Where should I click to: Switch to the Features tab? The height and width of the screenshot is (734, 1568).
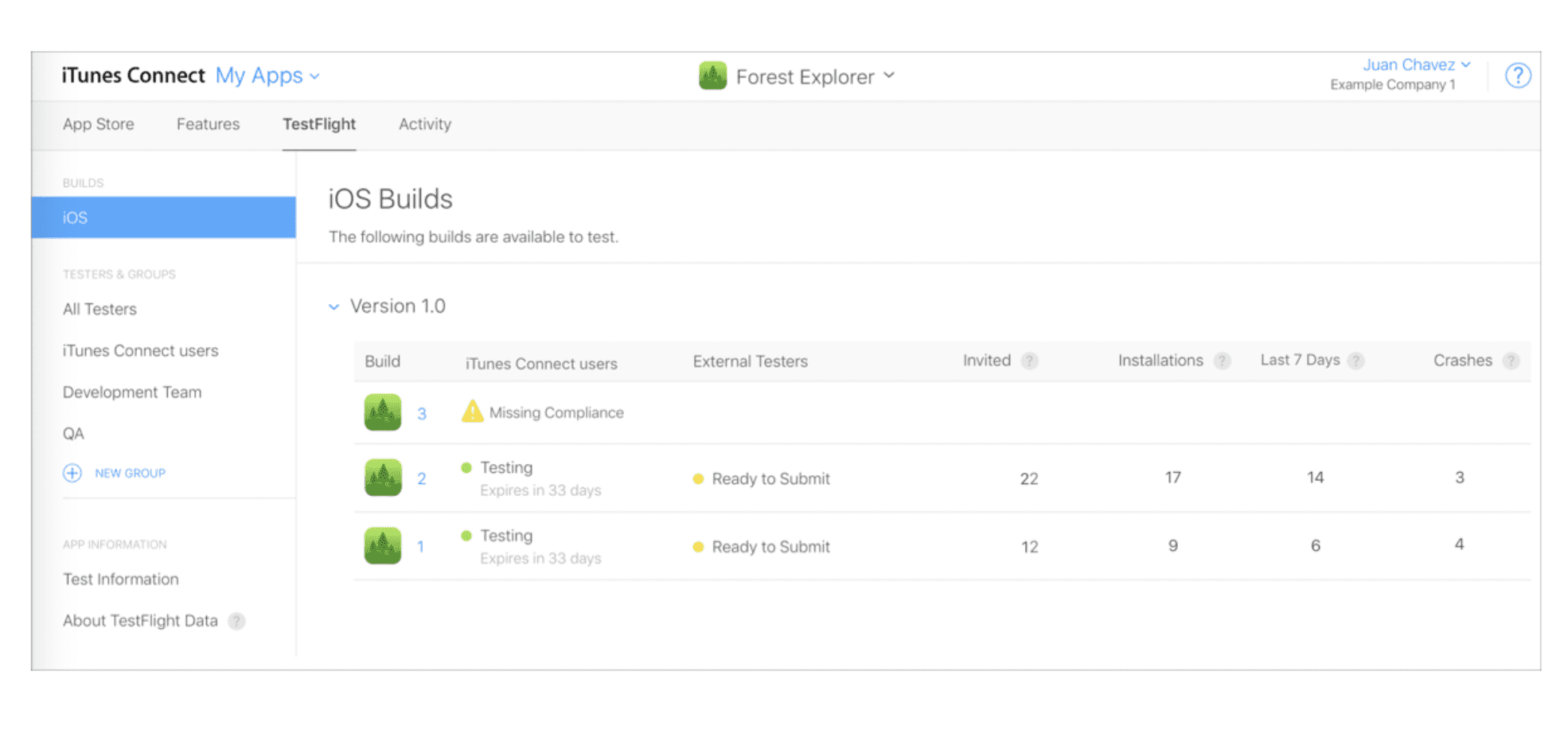pos(208,124)
